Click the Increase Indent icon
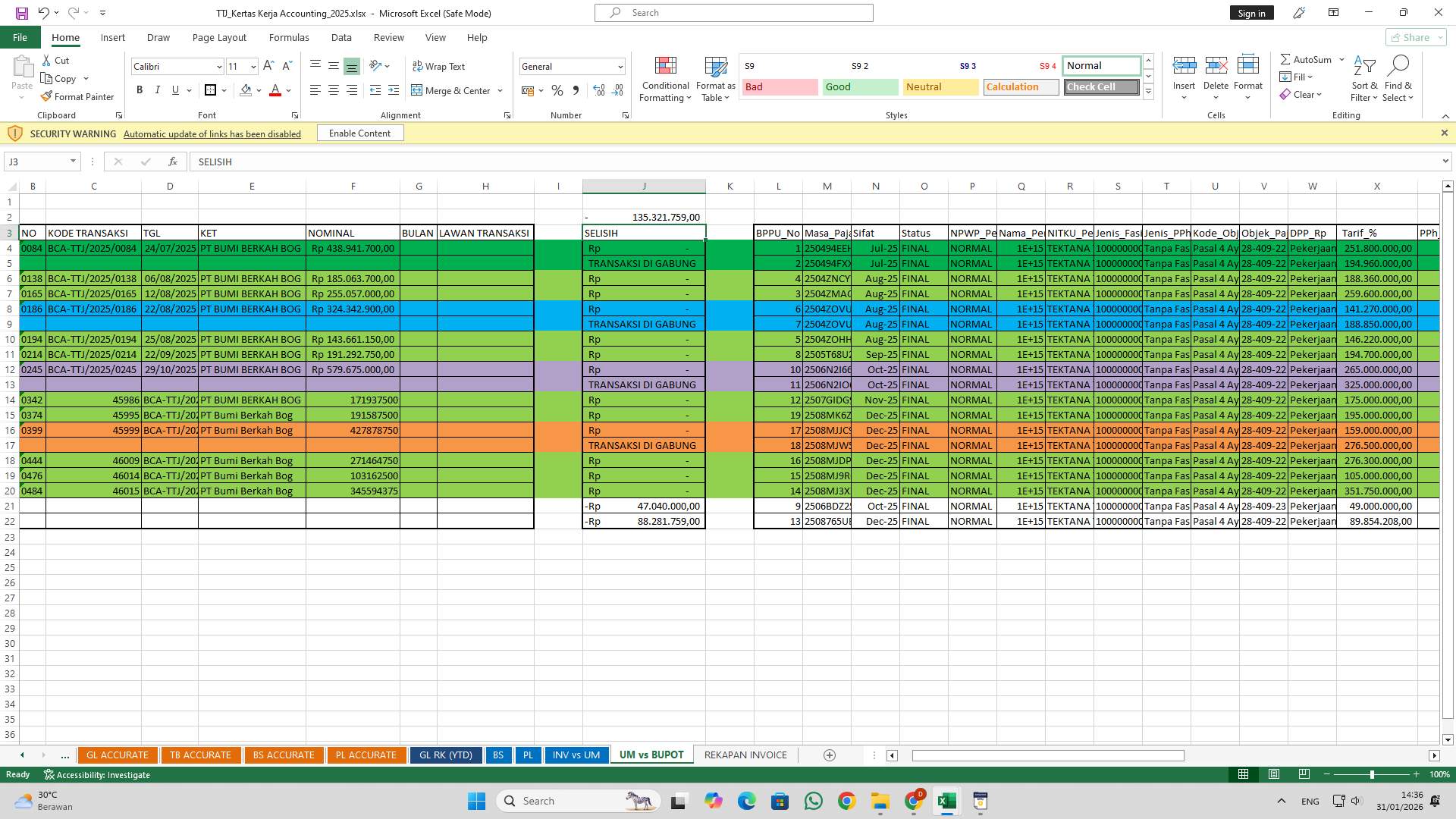This screenshot has height=819, width=1456. click(x=393, y=90)
